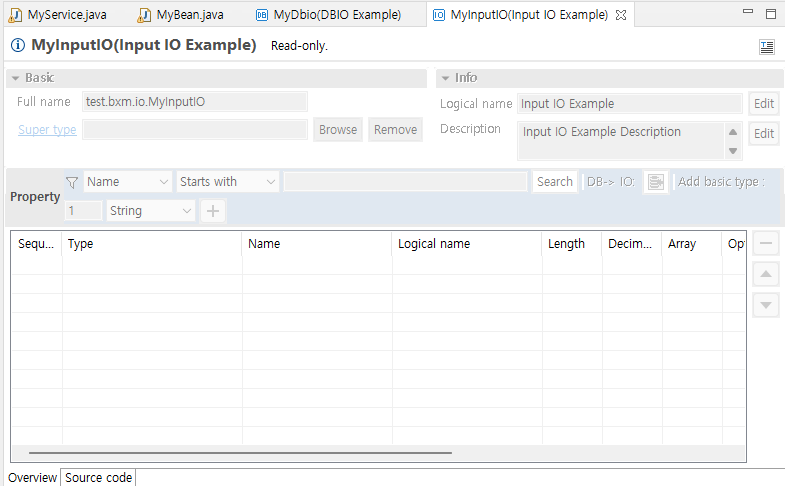The image size is (785, 486).
Task: Click the form layout icon at top right
Action: pos(767,47)
